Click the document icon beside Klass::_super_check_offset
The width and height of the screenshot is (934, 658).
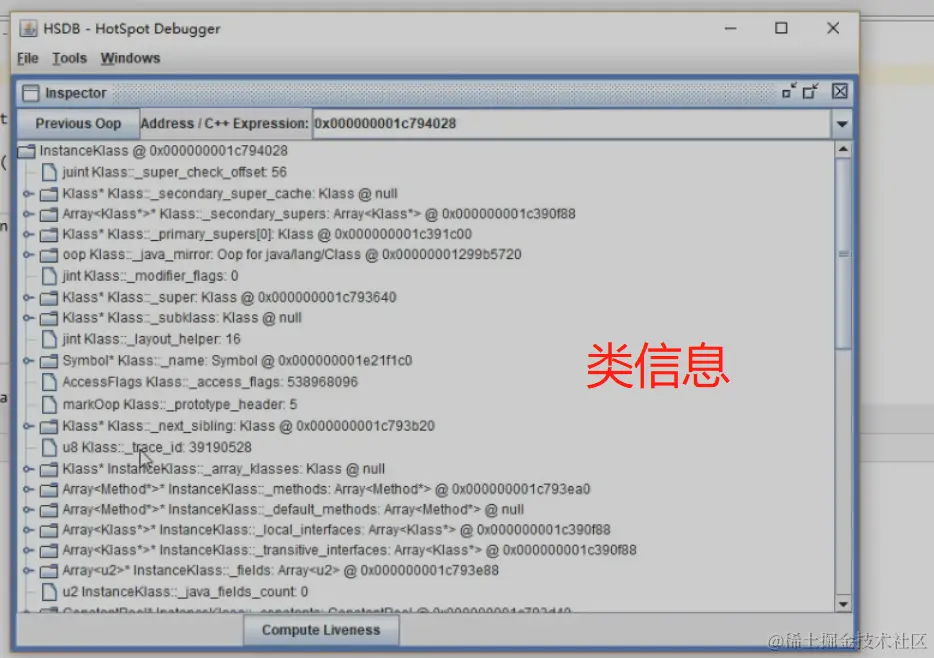click(x=52, y=171)
